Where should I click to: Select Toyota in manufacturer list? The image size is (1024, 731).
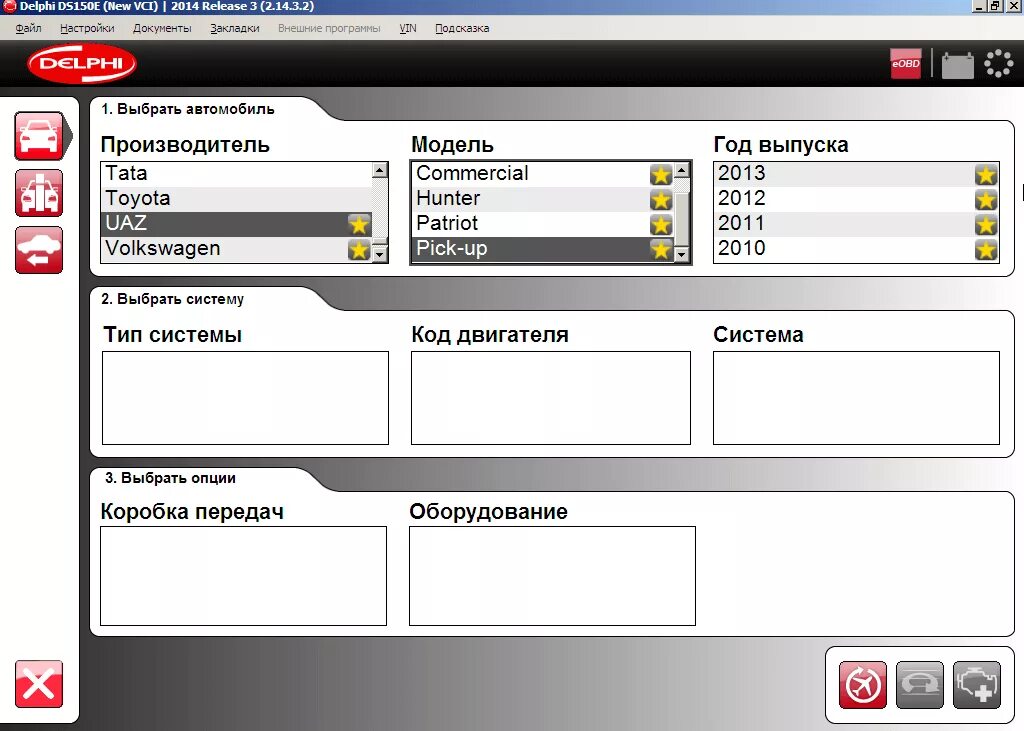(x=236, y=199)
